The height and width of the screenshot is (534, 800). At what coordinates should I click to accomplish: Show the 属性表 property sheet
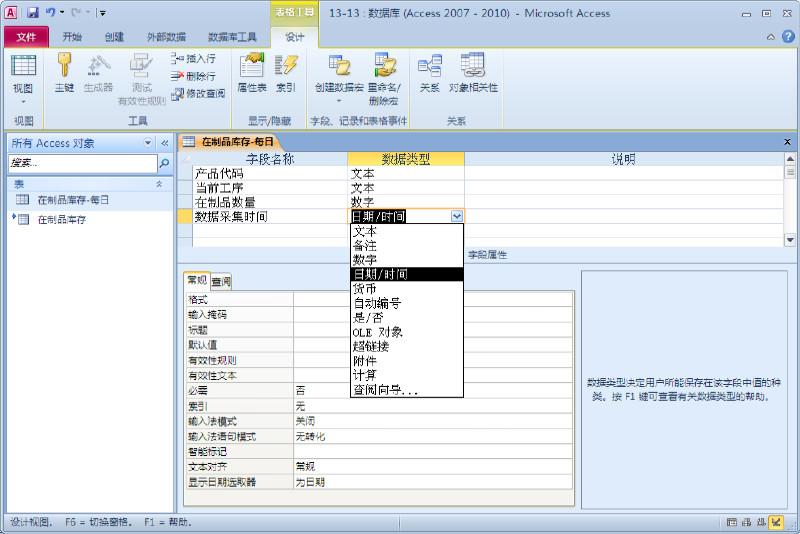pos(252,73)
